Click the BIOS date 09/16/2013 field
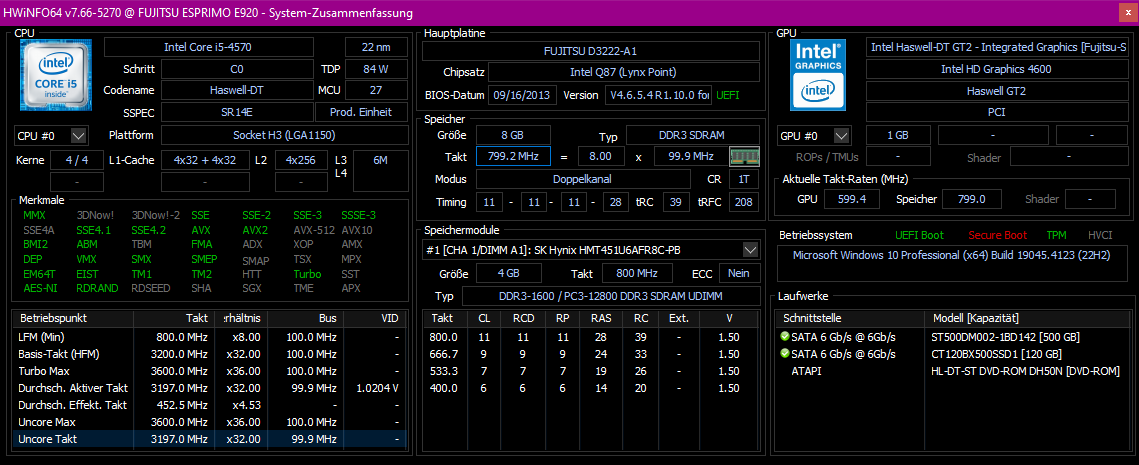 tap(522, 95)
